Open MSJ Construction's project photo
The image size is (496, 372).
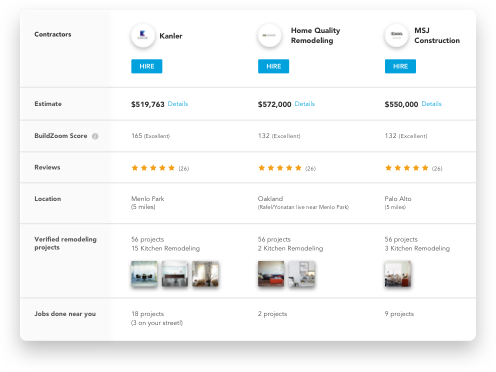tap(398, 274)
